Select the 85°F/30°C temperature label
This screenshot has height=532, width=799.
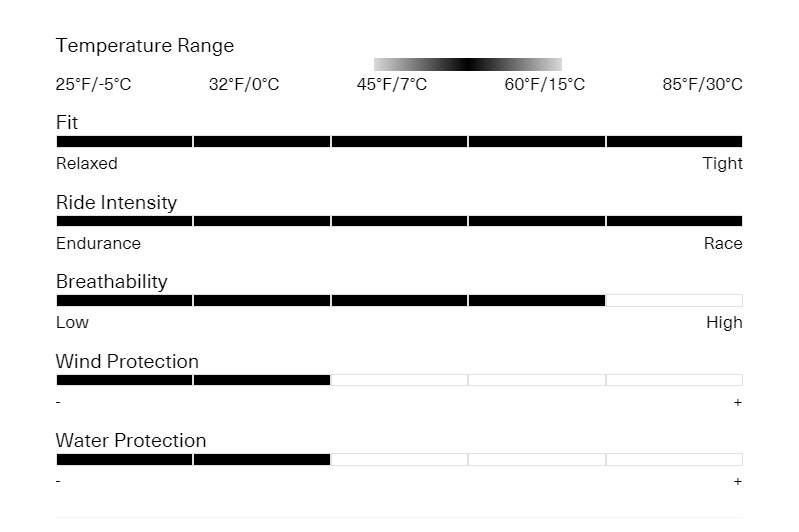pyautogui.click(x=703, y=84)
